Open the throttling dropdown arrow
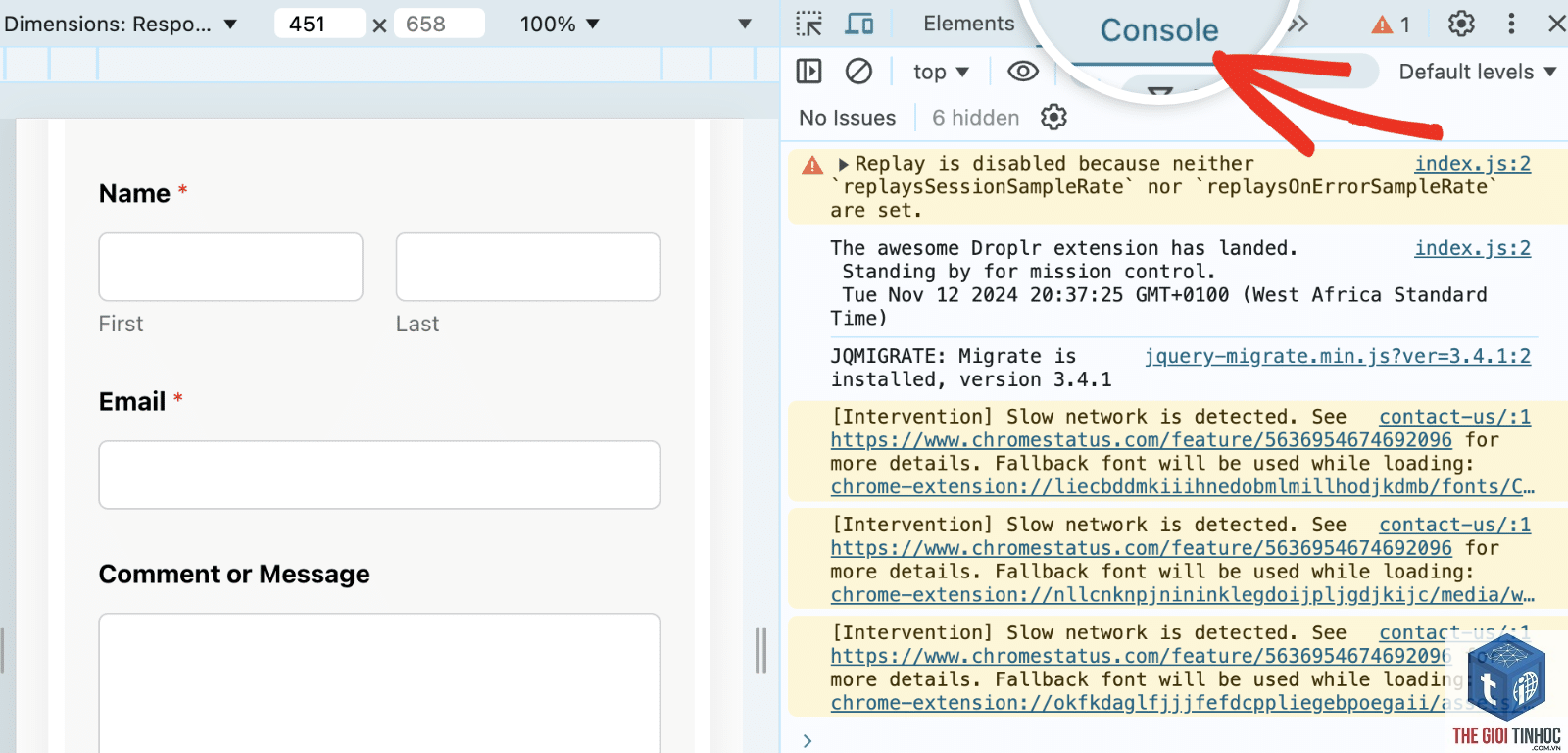Screen dimensions: 1568x753 pyautogui.click(x=745, y=24)
